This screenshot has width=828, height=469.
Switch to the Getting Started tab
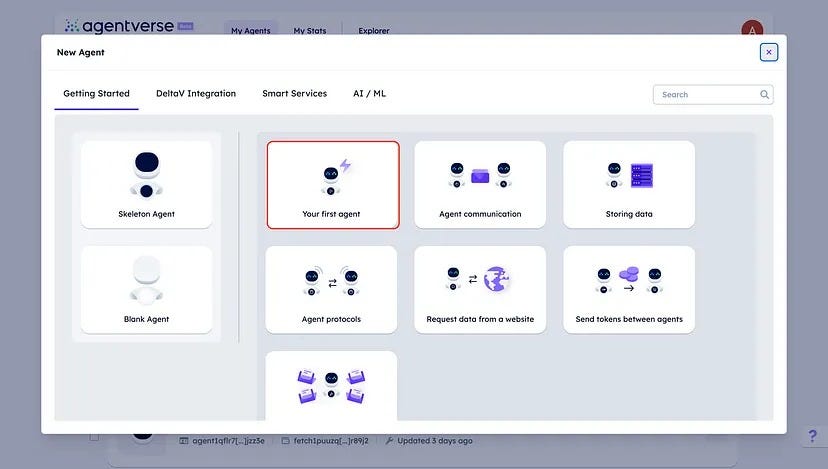click(x=96, y=93)
